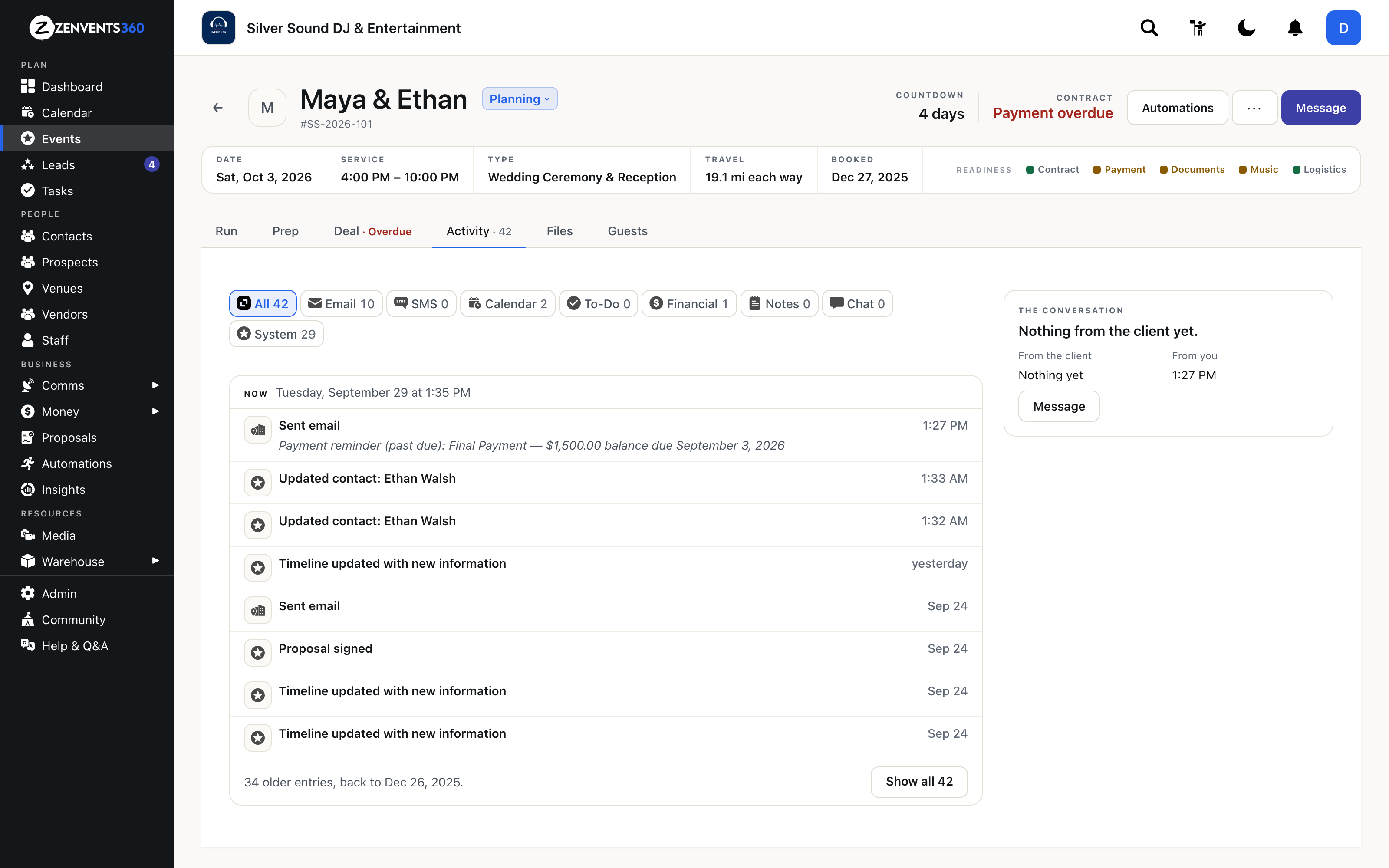Open the more options ellipsis menu

1254,107
